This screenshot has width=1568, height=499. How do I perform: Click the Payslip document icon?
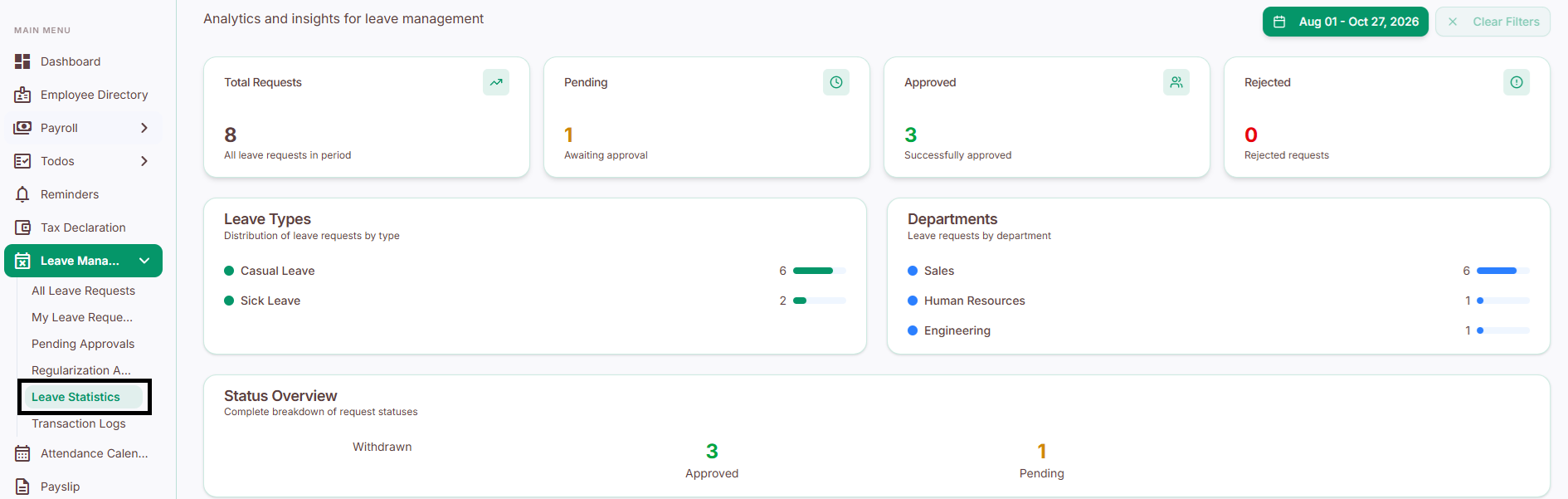coord(22,487)
